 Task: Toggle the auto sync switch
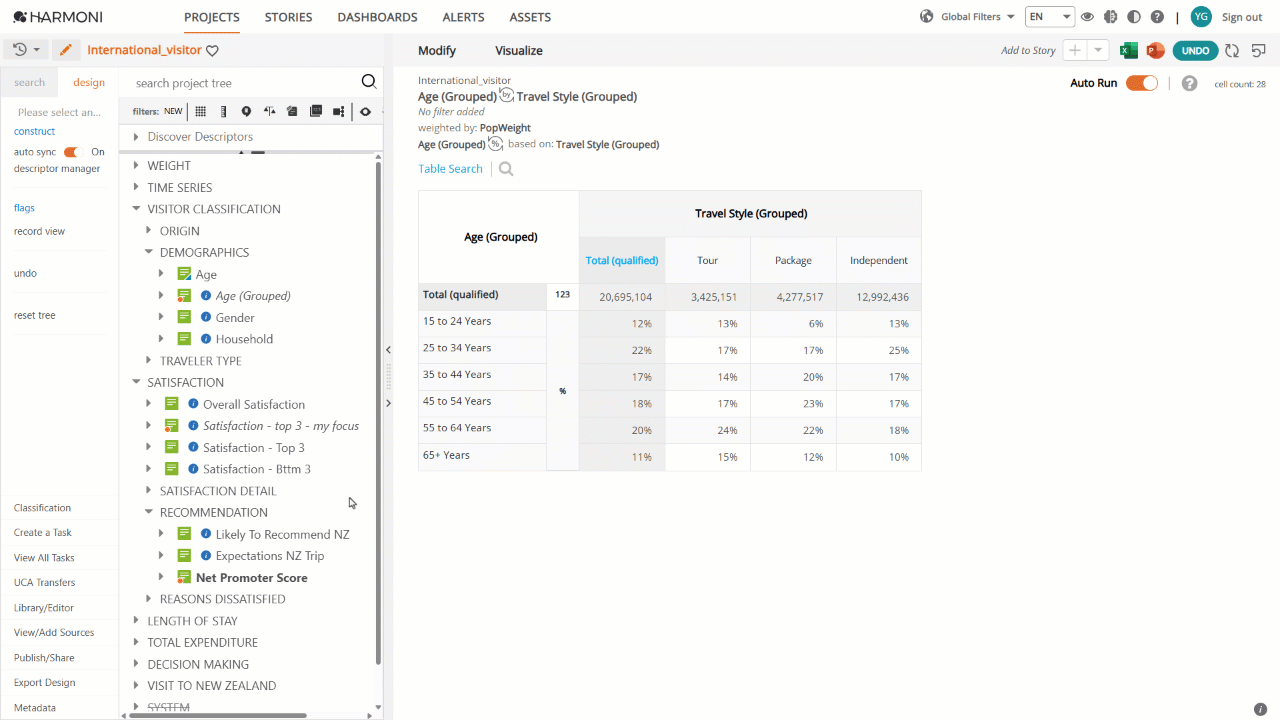pyautogui.click(x=71, y=152)
